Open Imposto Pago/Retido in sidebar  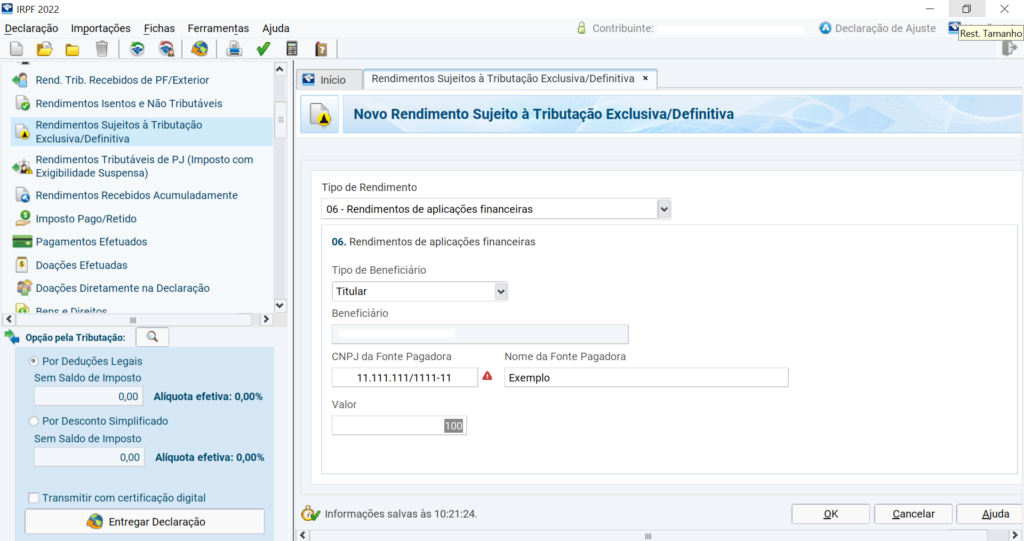coord(86,219)
